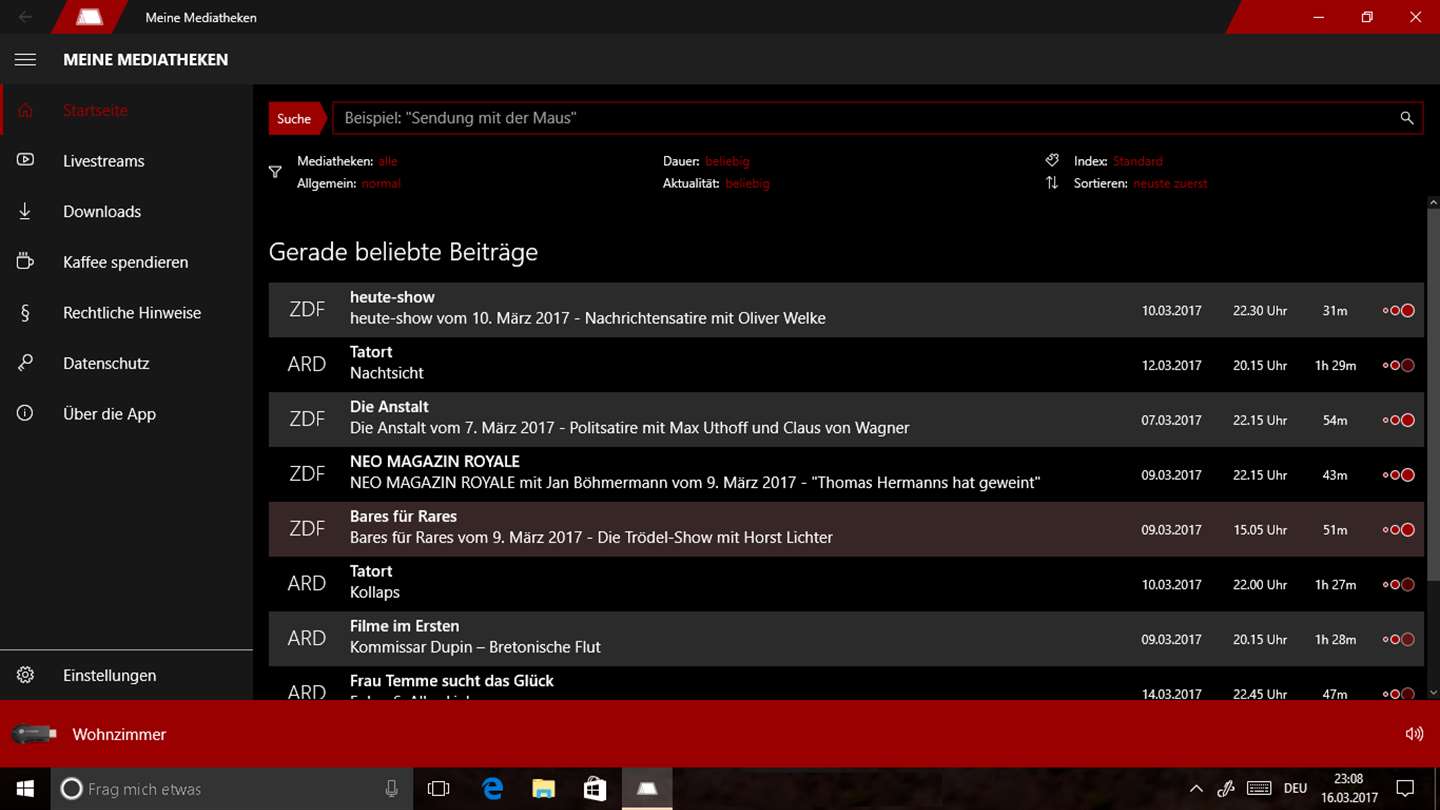Click the info icon for Über die App
Viewport: 1440px width, 810px height.
[25, 413]
